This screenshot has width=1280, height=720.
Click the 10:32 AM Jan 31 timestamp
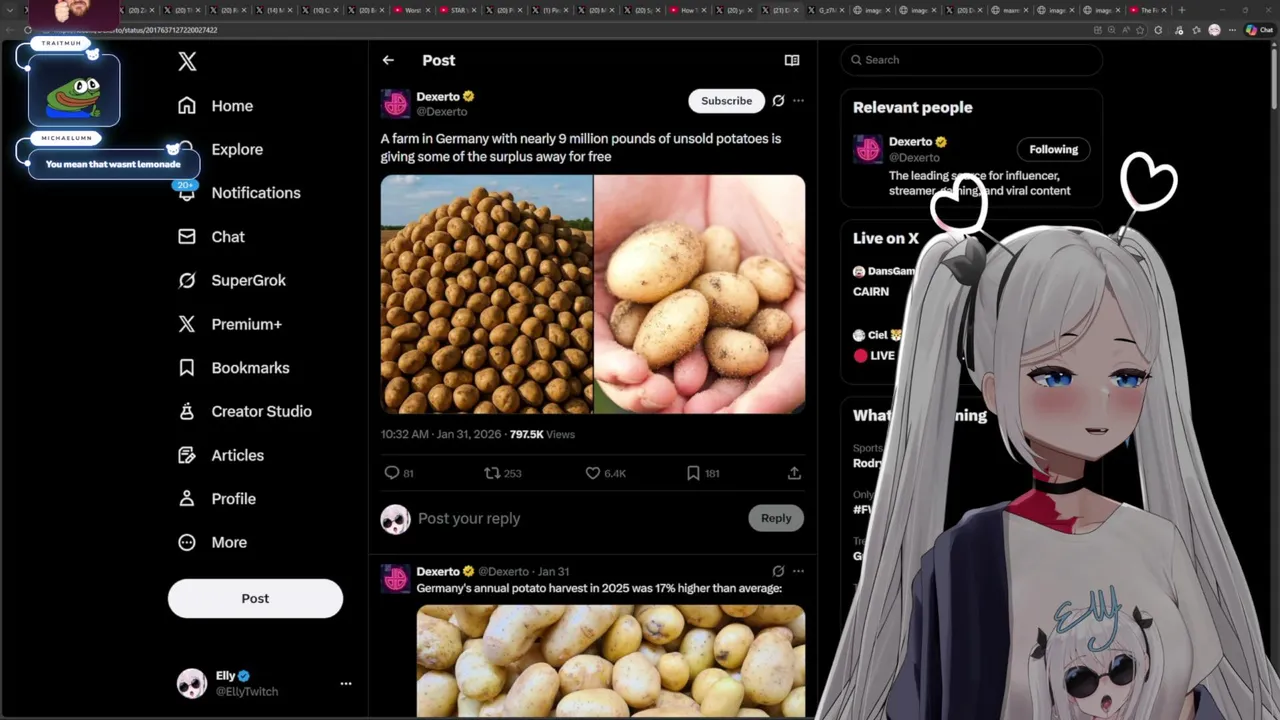pos(442,434)
